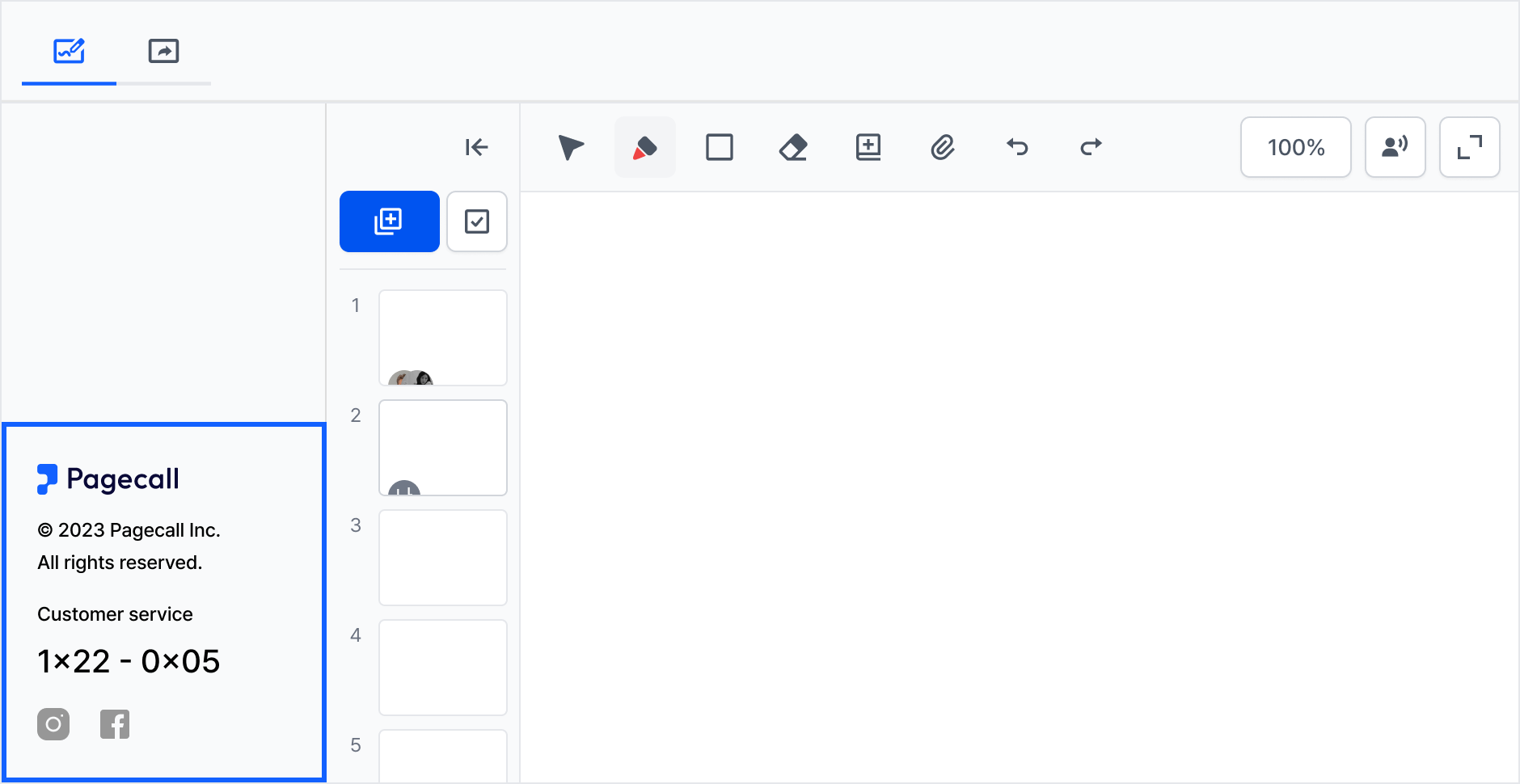Toggle page selection checkbox button
This screenshot has width=1520, height=784.
(477, 221)
